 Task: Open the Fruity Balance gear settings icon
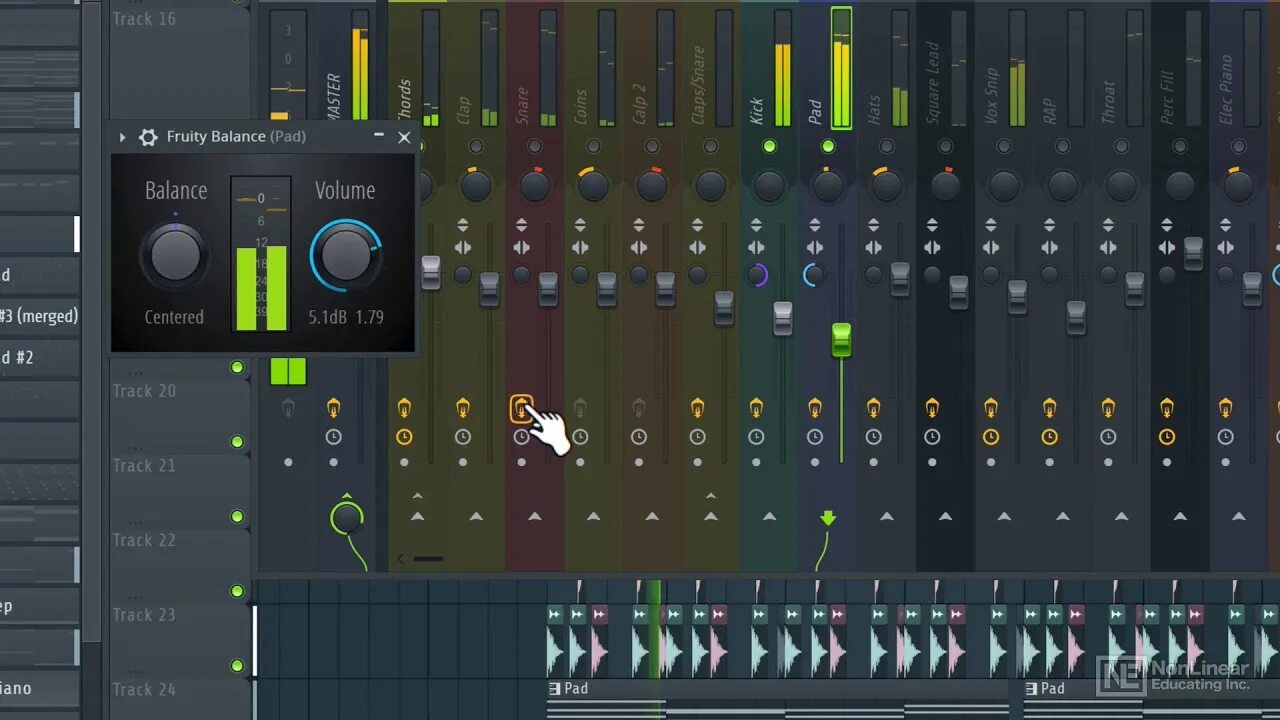[x=148, y=137]
